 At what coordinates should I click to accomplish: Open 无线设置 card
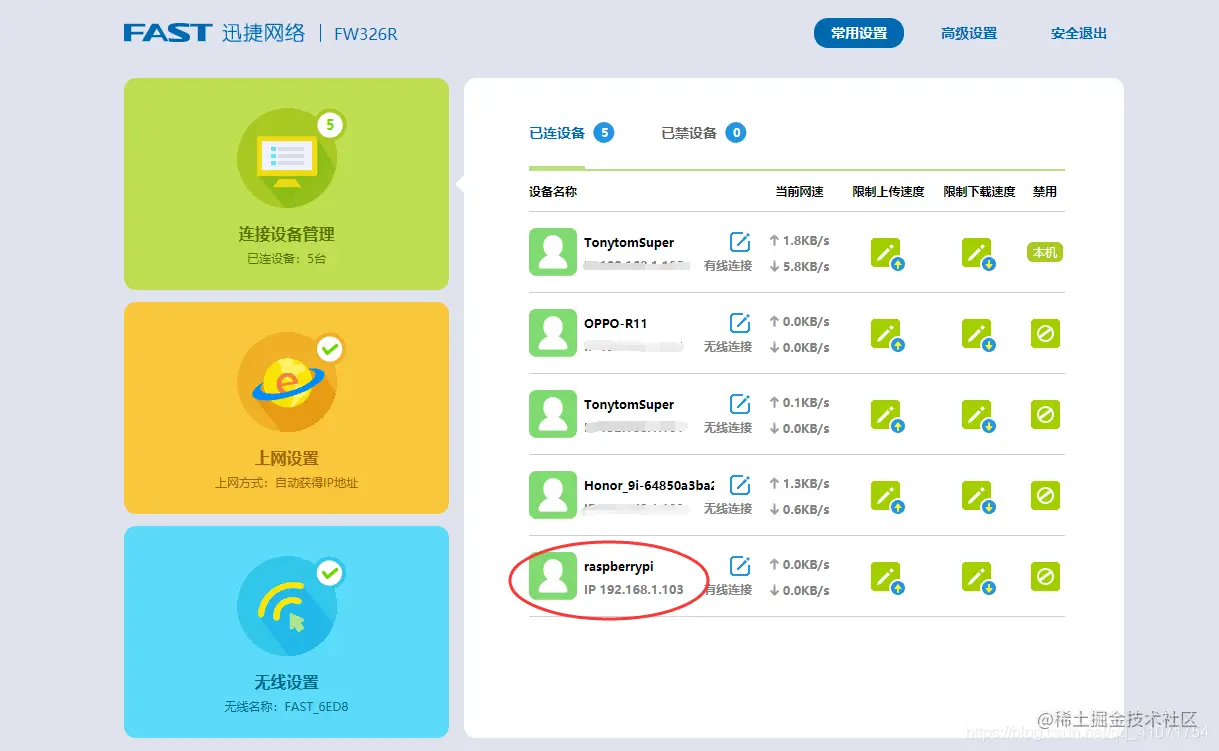(286, 632)
